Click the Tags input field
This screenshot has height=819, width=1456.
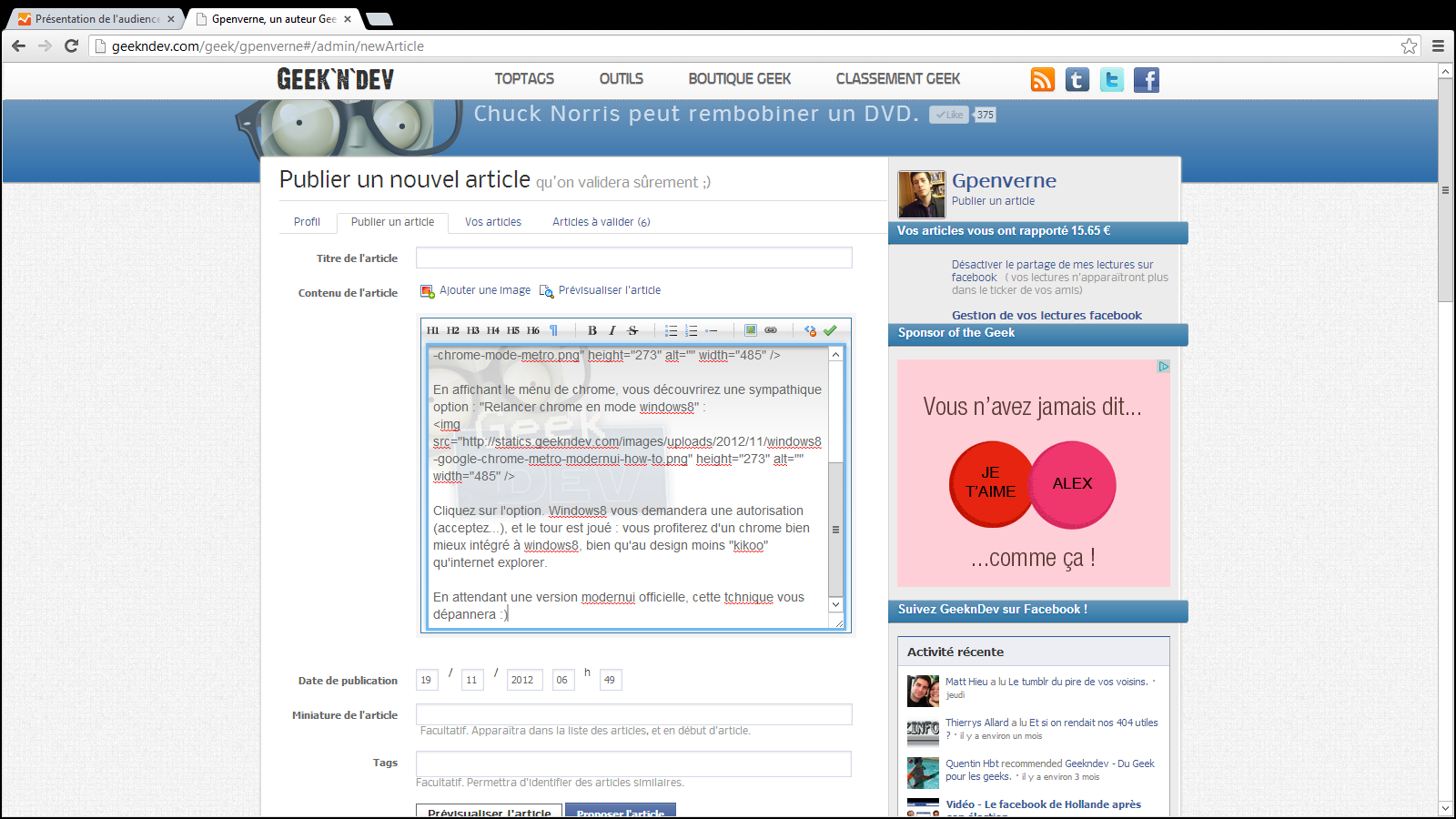633,763
